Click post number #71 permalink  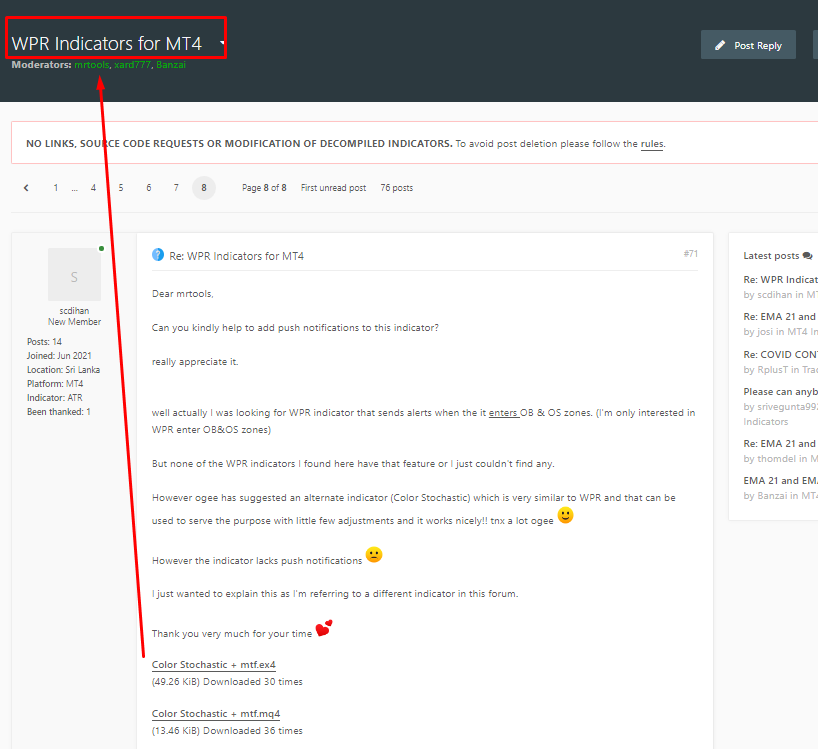click(691, 253)
